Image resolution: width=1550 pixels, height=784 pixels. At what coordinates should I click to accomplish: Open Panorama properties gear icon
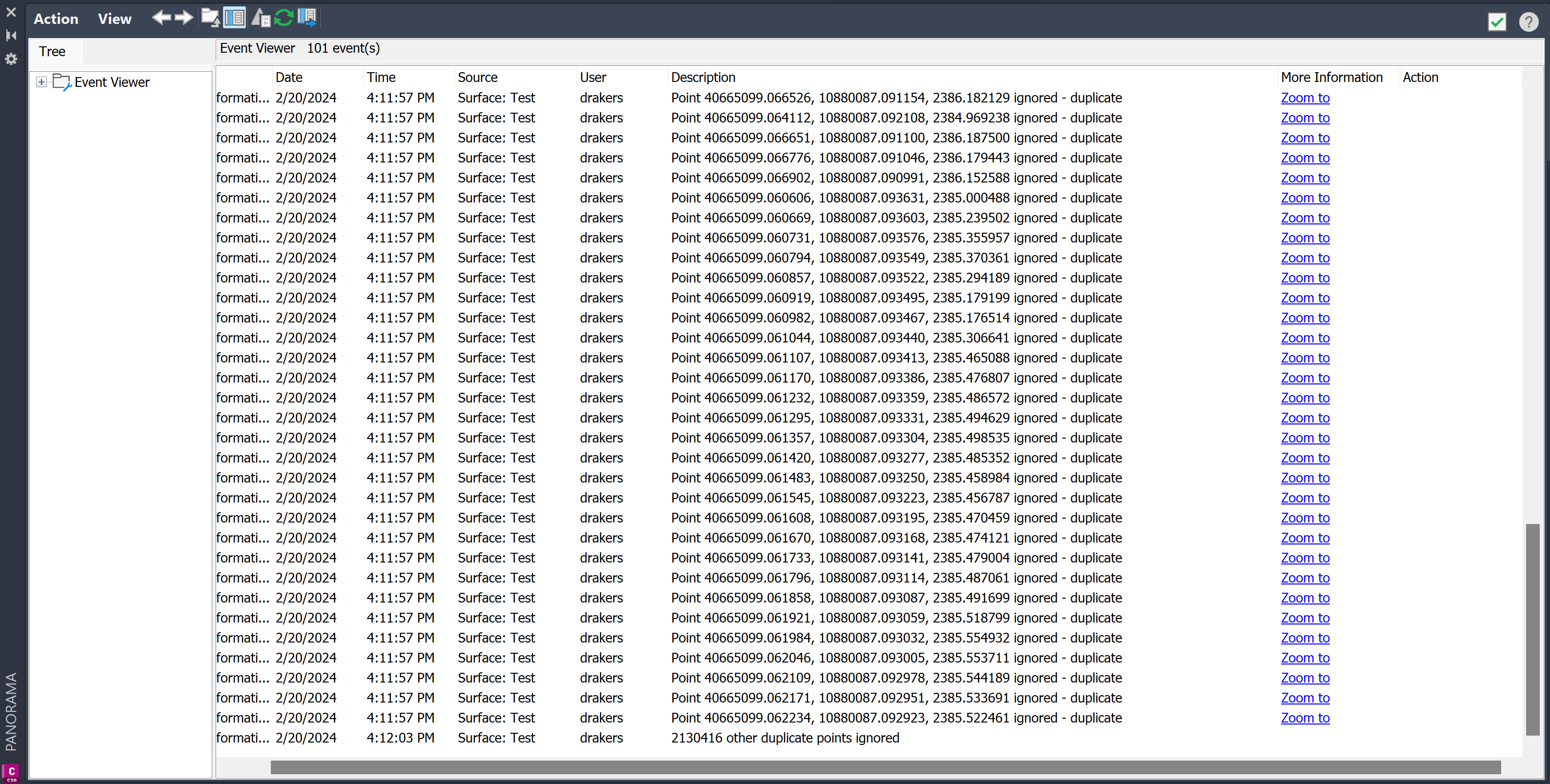pyautogui.click(x=11, y=59)
